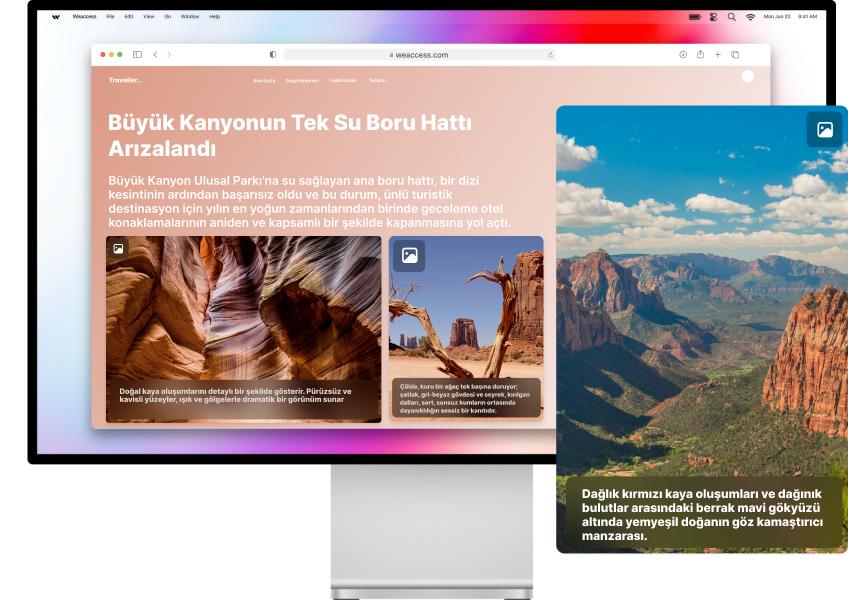
Task: Open Control Center from the menu bar
Action: coord(714,17)
